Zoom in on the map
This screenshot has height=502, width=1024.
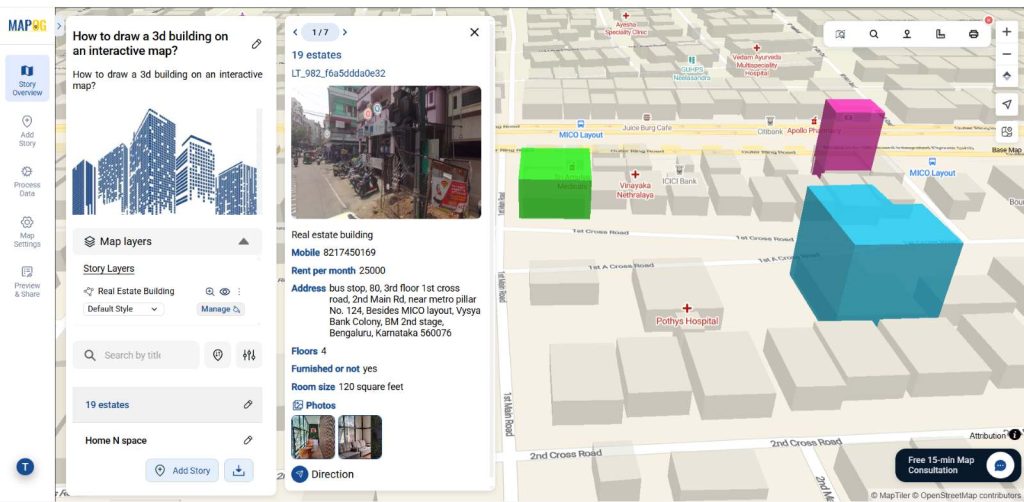[1006, 31]
